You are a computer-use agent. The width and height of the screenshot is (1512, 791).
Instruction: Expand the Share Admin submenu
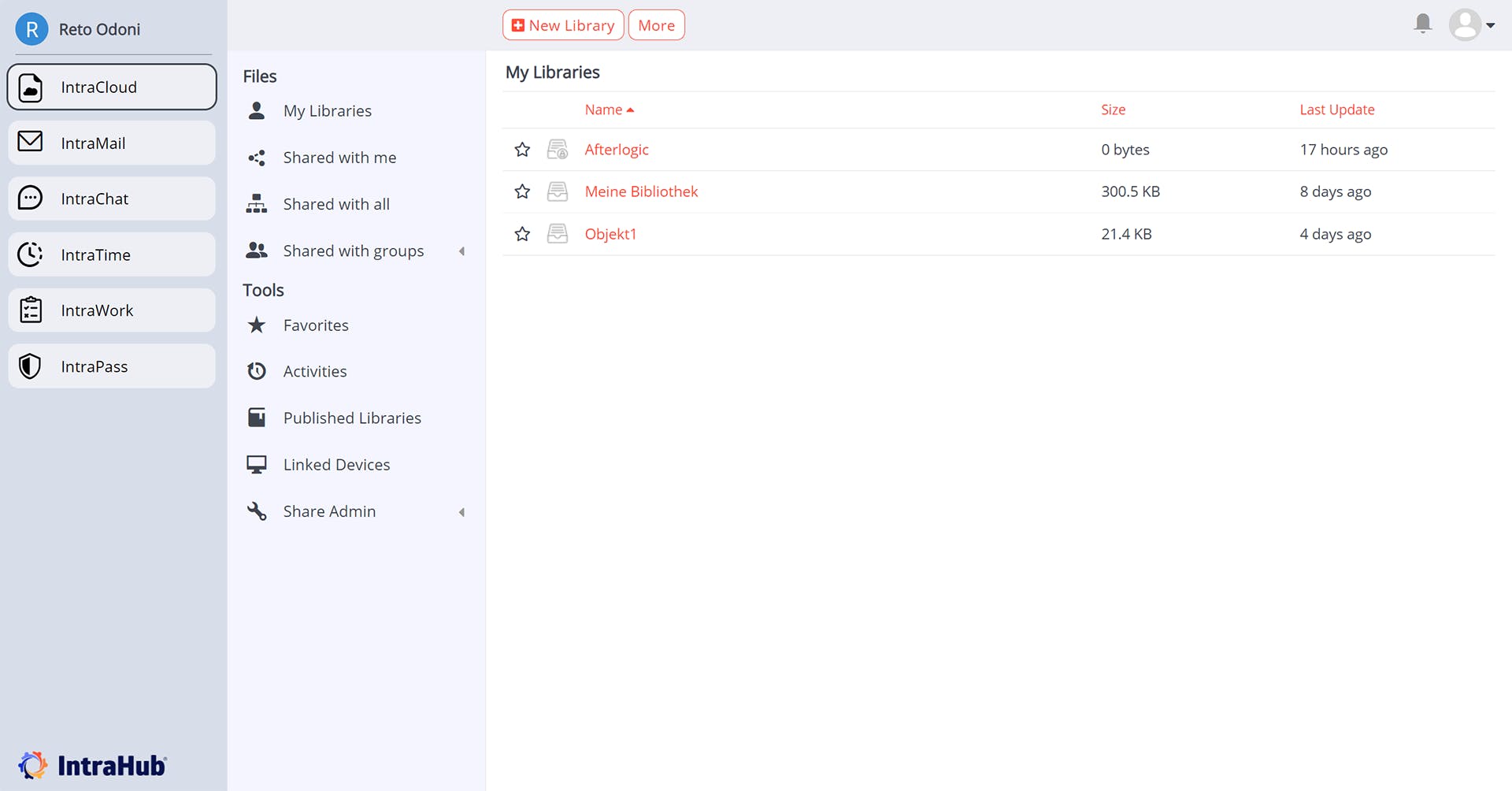pos(462,512)
